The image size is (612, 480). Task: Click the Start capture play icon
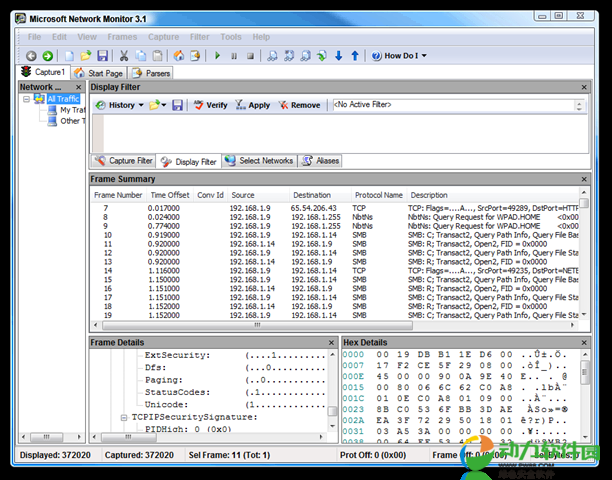pos(218,56)
